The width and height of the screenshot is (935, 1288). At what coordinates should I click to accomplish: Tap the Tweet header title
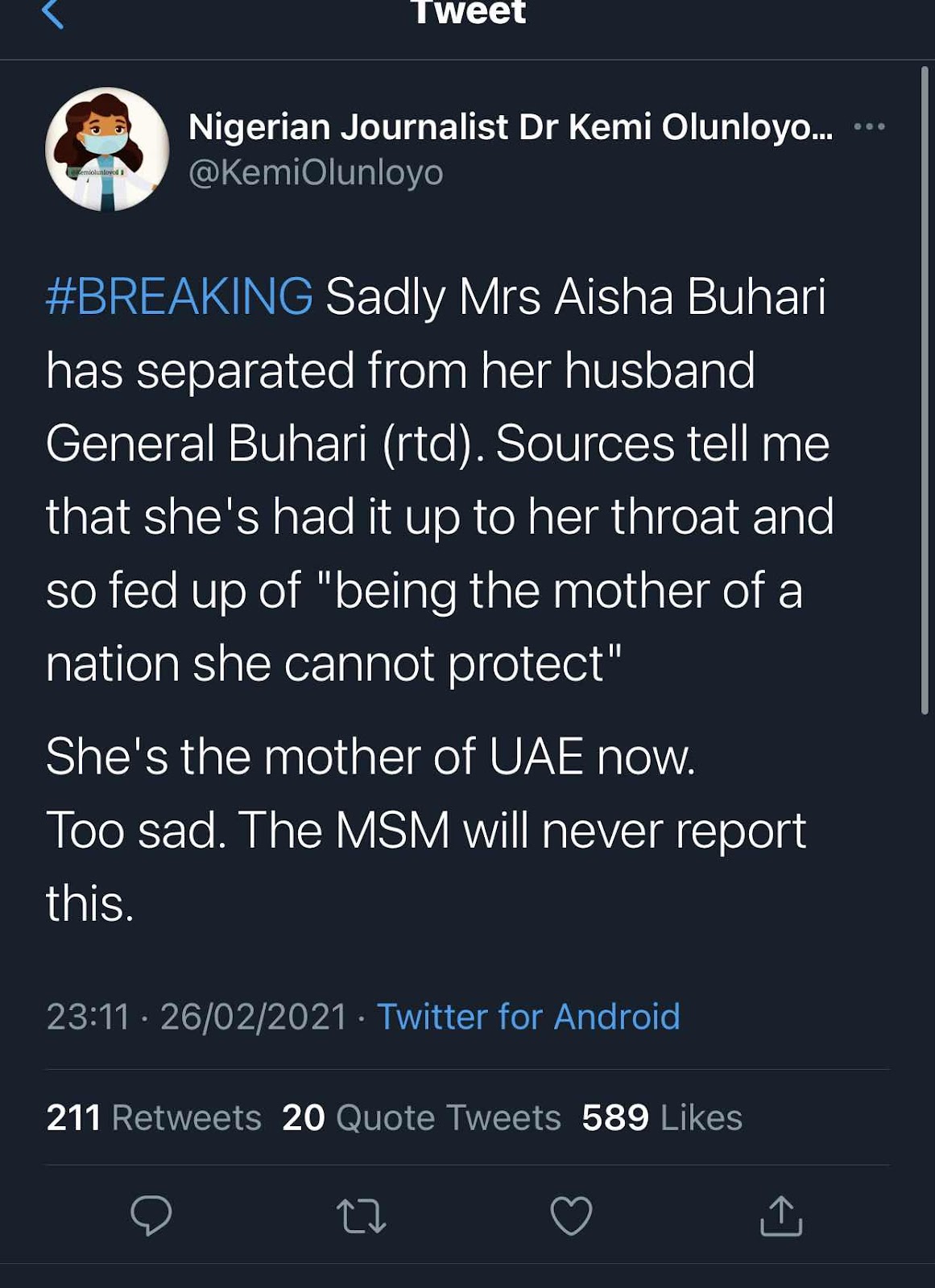(x=468, y=13)
